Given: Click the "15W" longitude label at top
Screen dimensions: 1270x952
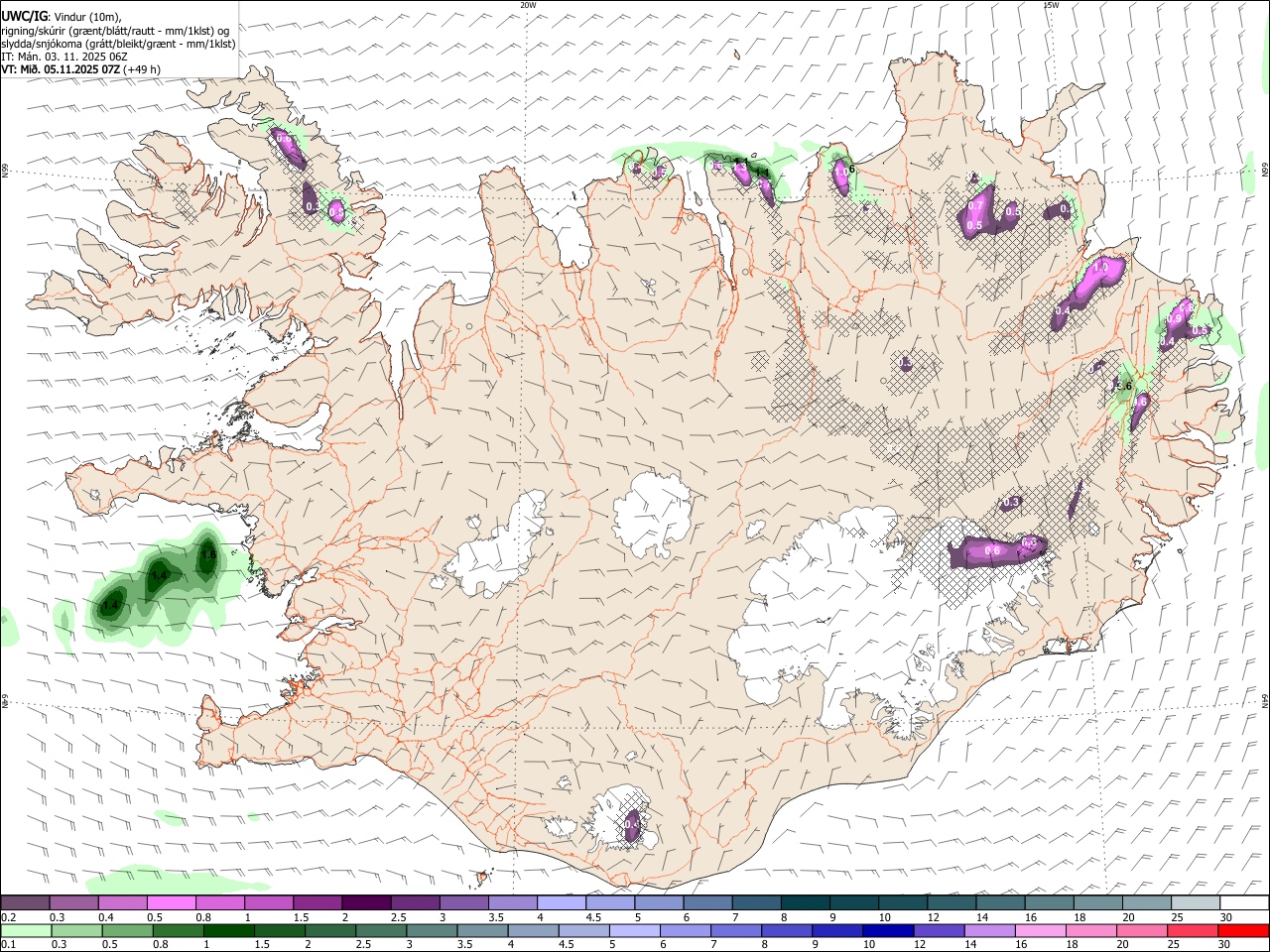Looking at the screenshot, I should [1051, 5].
